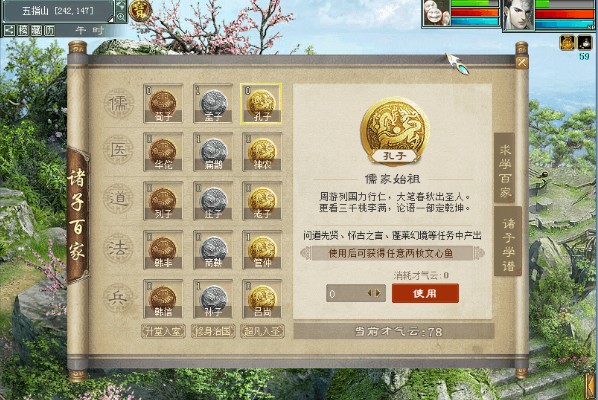Switch to the 求学百家 side tab

pos(505,167)
